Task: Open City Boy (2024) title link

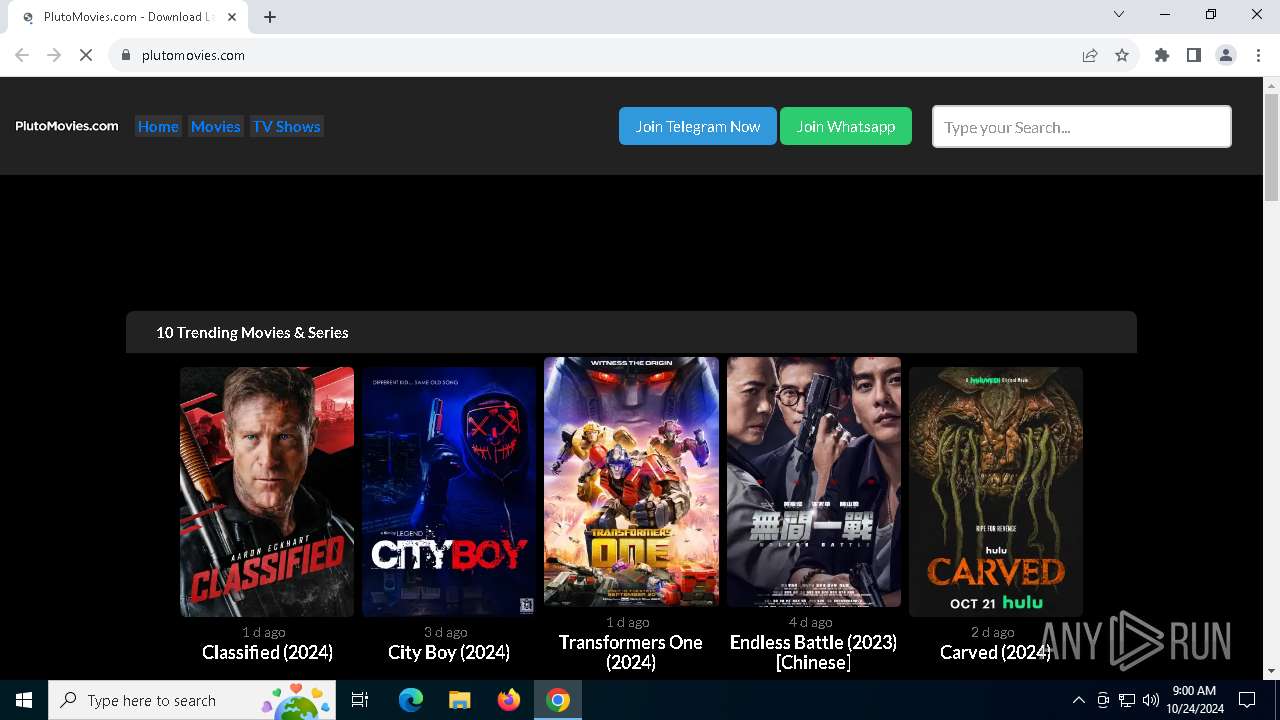Action: tap(449, 652)
